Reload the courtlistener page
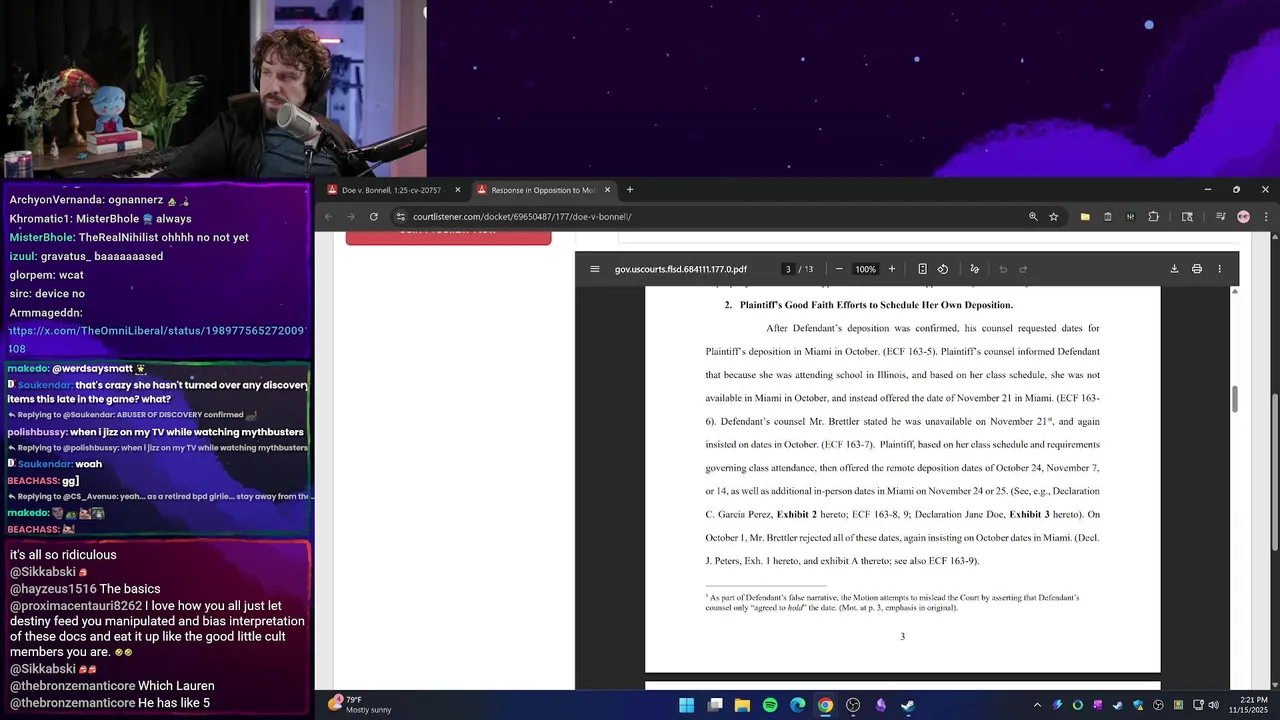This screenshot has width=1280, height=720. 374,216
